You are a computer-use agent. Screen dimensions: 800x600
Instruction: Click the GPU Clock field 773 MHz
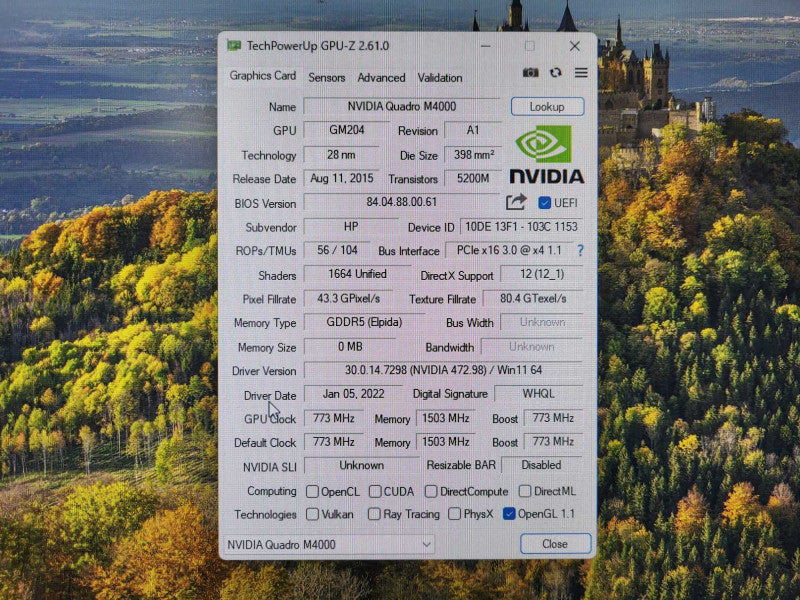(x=334, y=418)
